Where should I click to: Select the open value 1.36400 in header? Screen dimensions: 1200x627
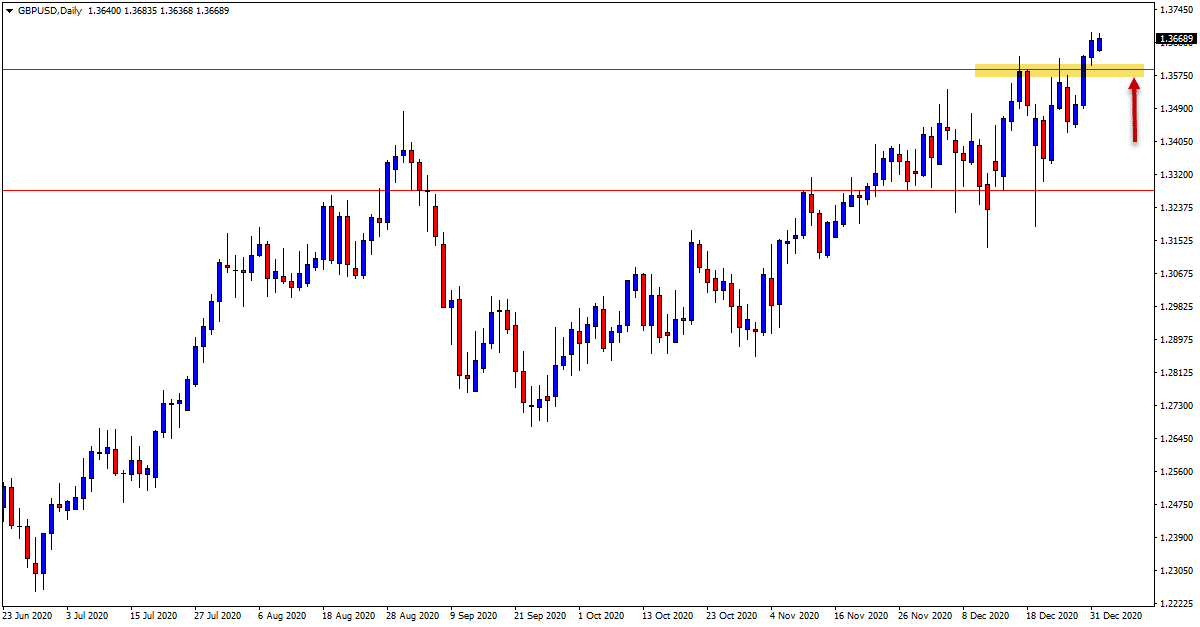pos(105,9)
